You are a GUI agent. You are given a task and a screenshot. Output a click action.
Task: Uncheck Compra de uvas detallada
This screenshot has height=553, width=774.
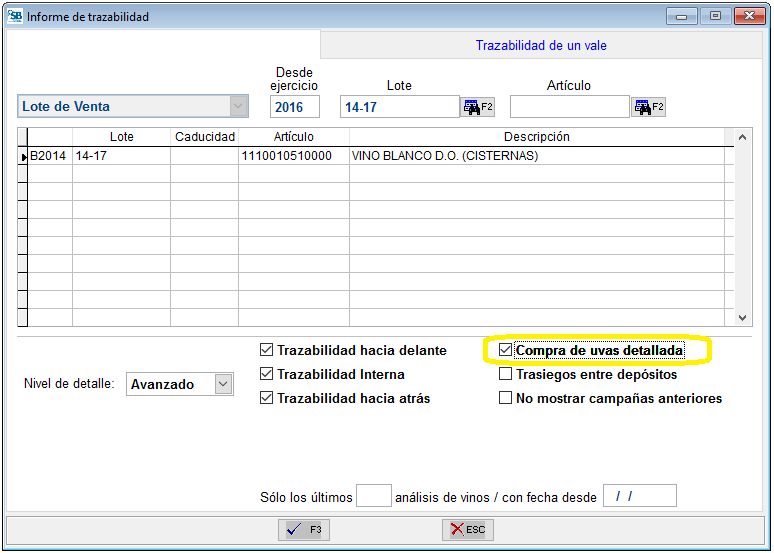coord(506,351)
